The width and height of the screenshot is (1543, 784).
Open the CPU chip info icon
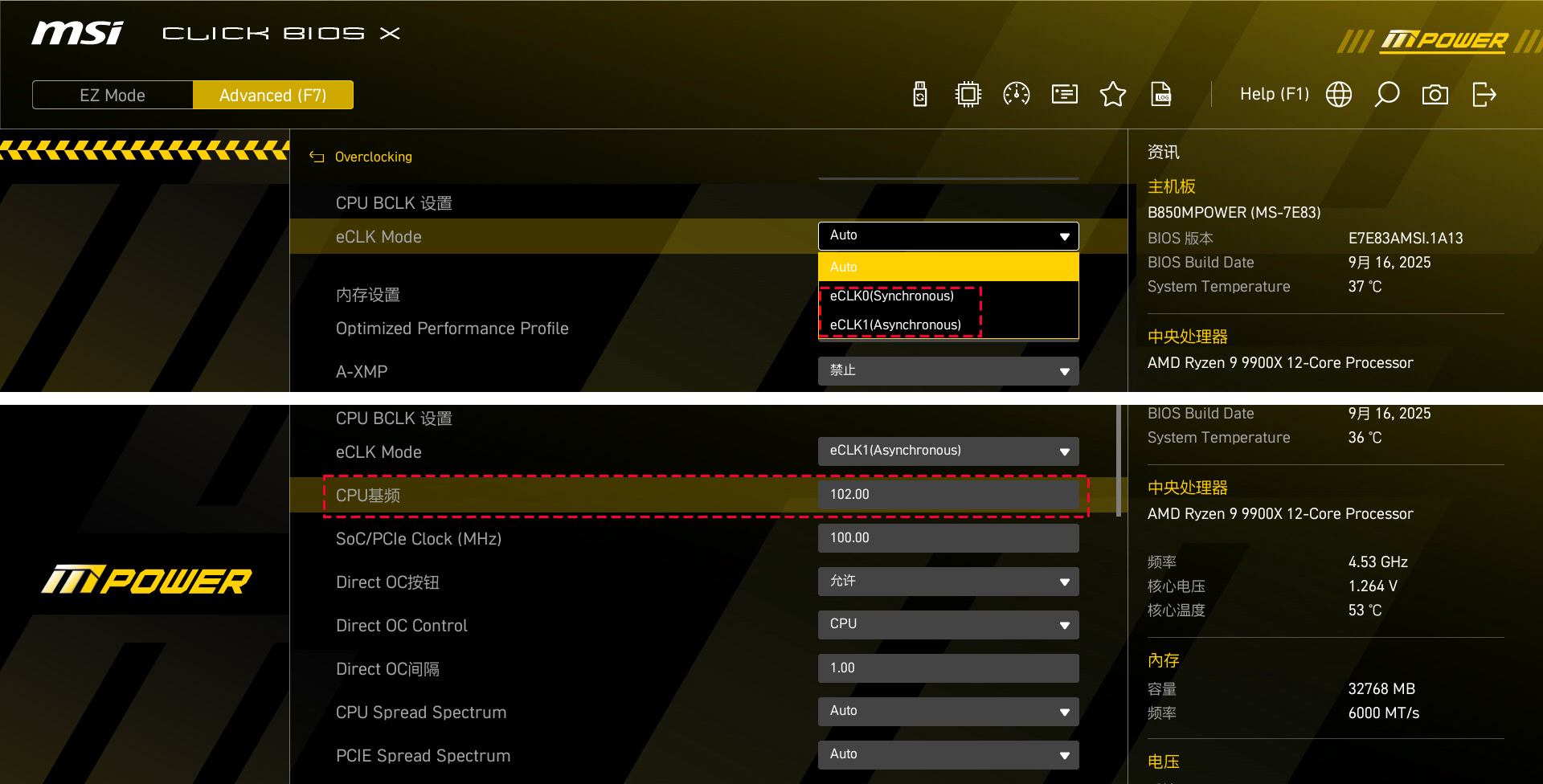(x=968, y=95)
